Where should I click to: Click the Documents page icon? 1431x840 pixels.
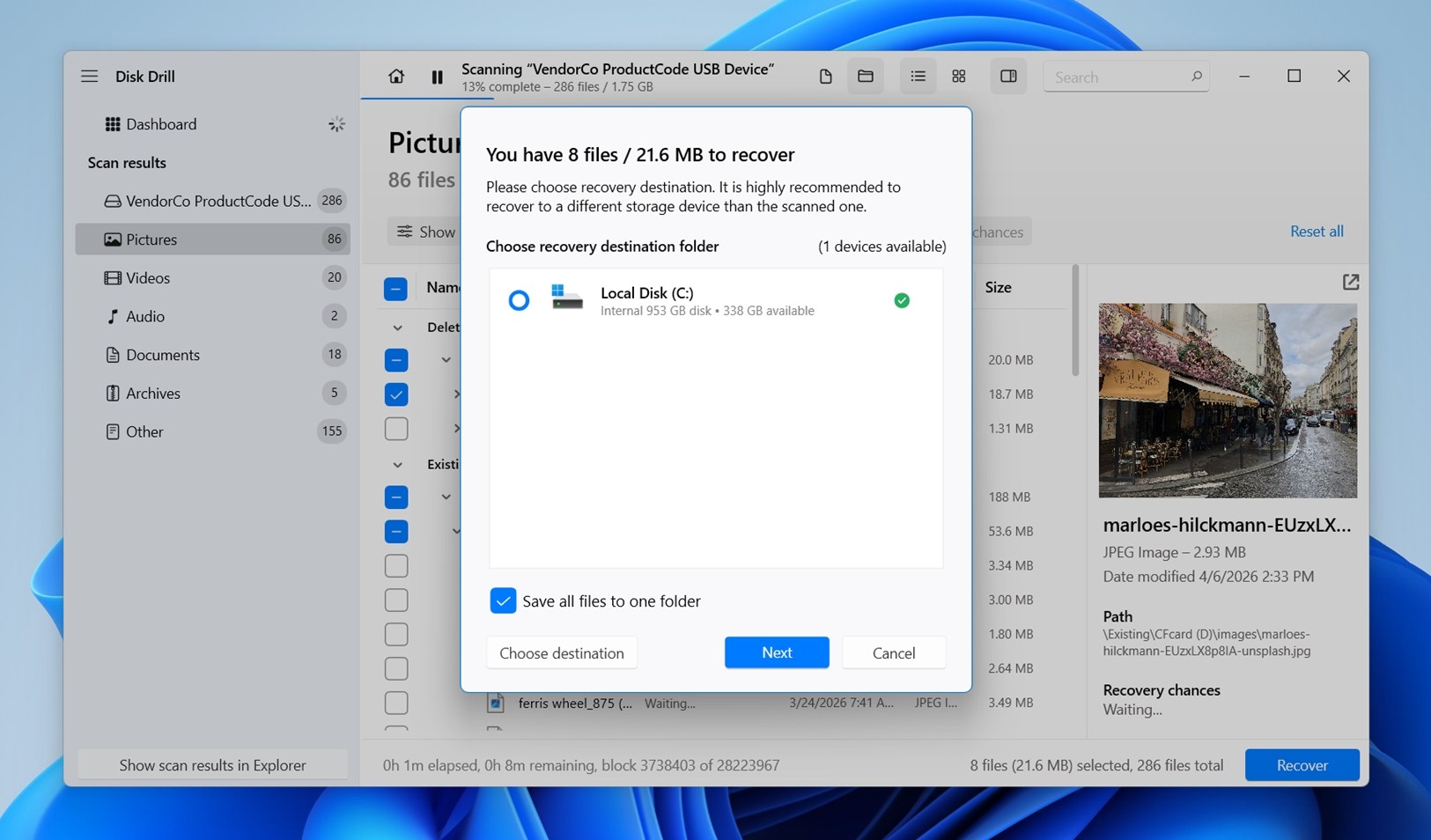click(113, 355)
